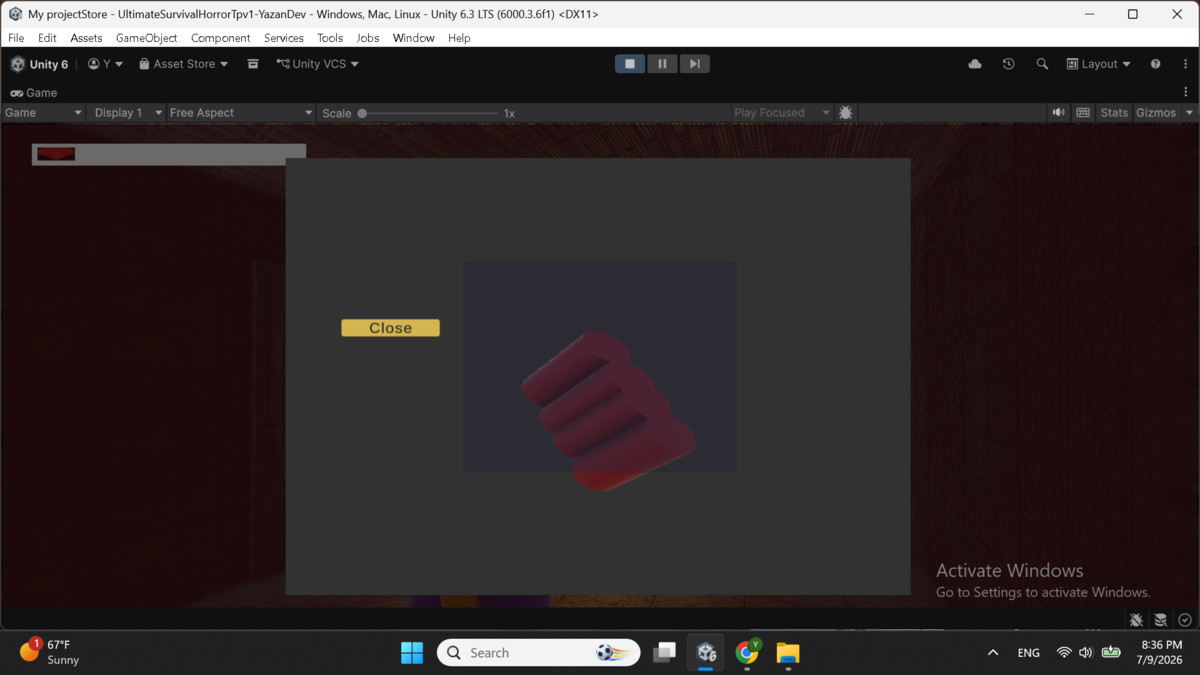
Task: Open the Layout dropdown
Action: pos(1098,64)
